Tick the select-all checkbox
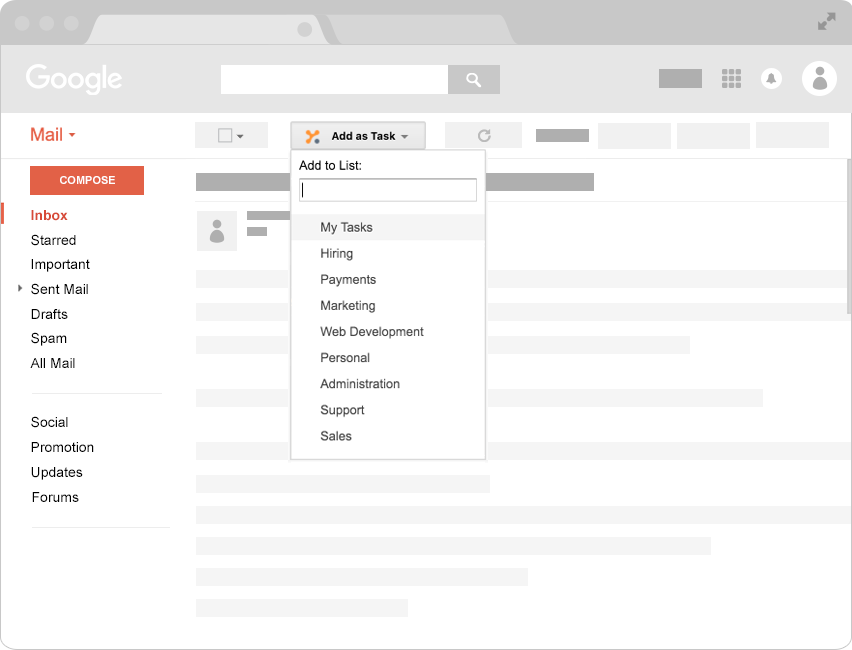This screenshot has height=650, width=852. pos(225,136)
